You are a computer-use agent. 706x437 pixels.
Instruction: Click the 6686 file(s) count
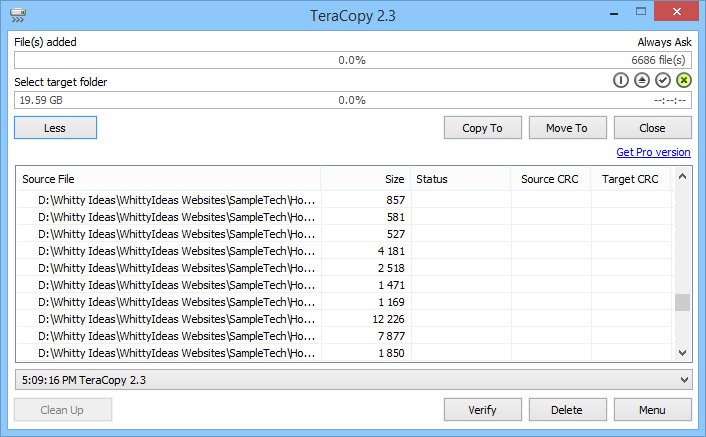click(x=658, y=60)
